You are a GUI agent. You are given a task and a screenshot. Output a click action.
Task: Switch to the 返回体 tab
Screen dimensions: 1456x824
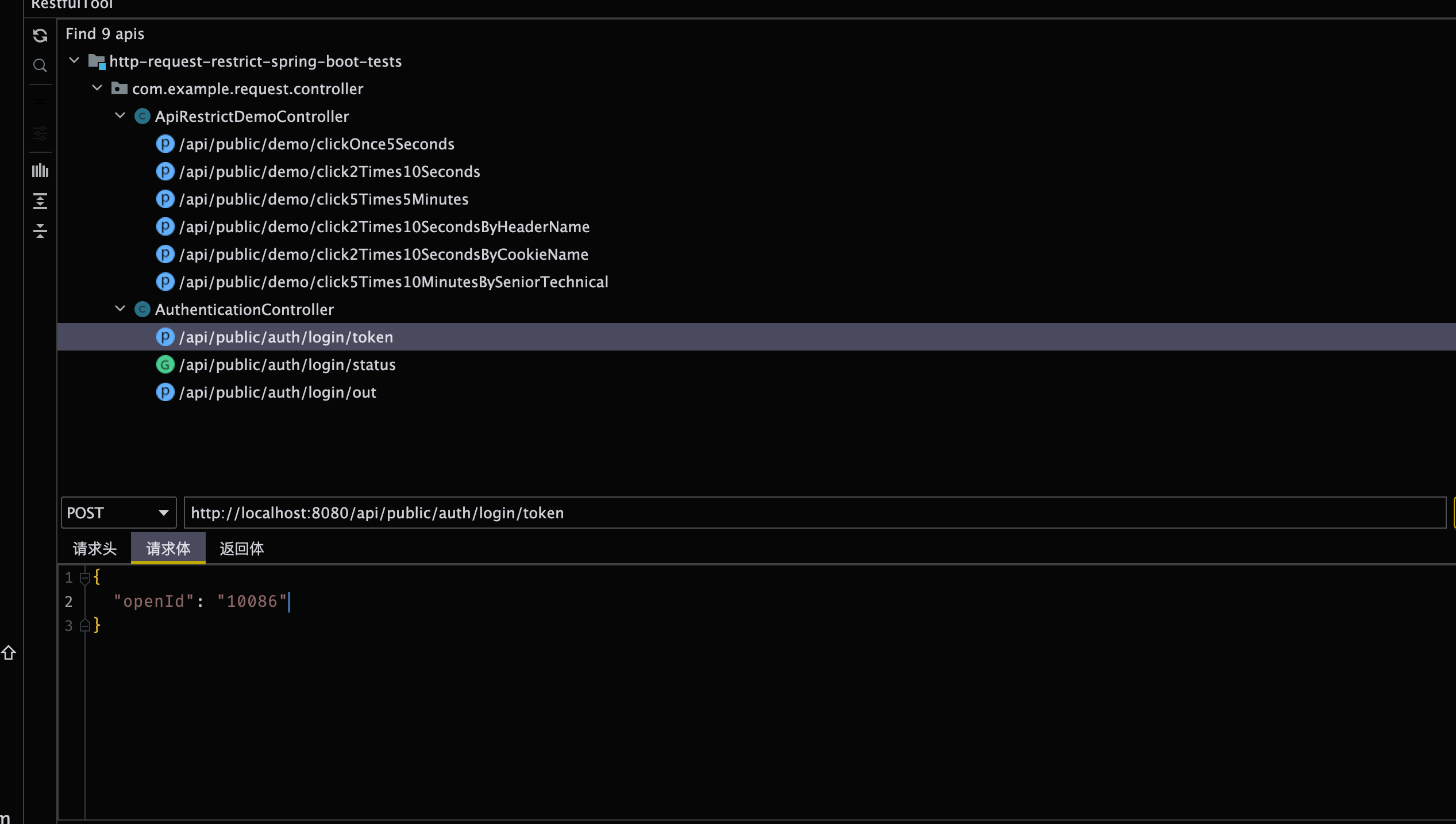click(241, 549)
